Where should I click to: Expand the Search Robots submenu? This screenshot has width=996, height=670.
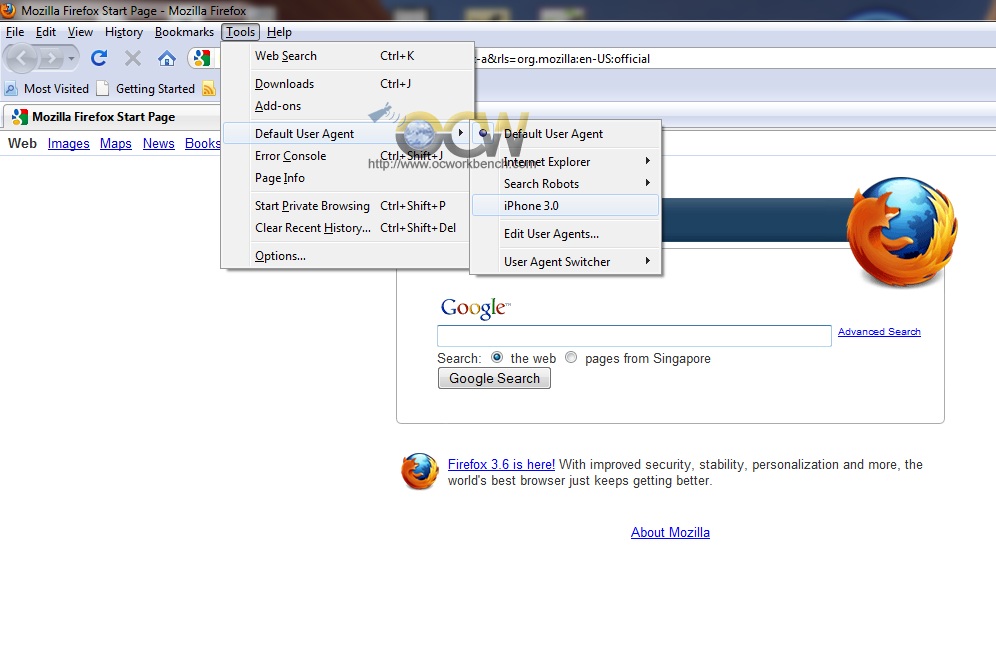565,184
